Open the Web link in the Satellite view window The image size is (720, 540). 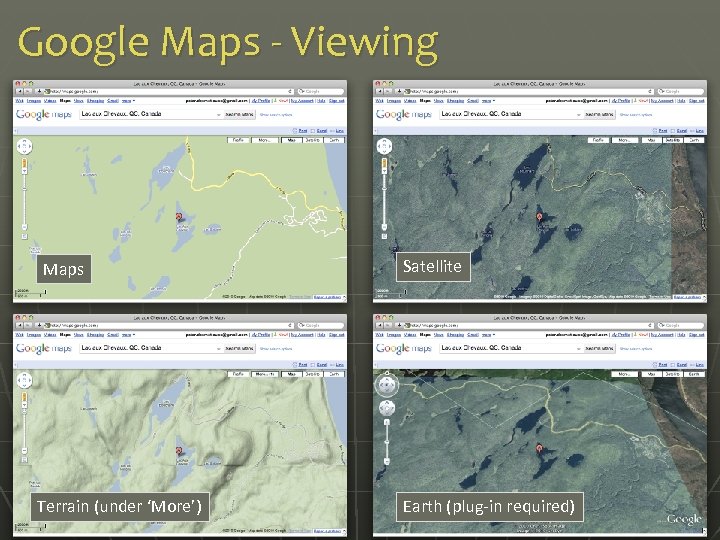(379, 101)
